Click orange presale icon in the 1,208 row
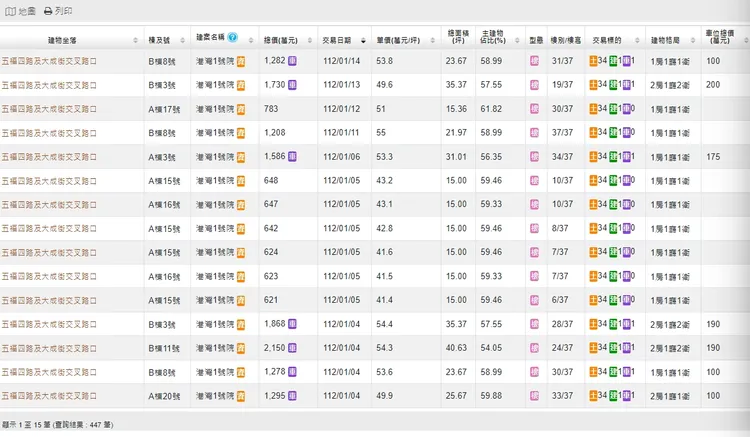This screenshot has width=750, height=437. [x=241, y=133]
